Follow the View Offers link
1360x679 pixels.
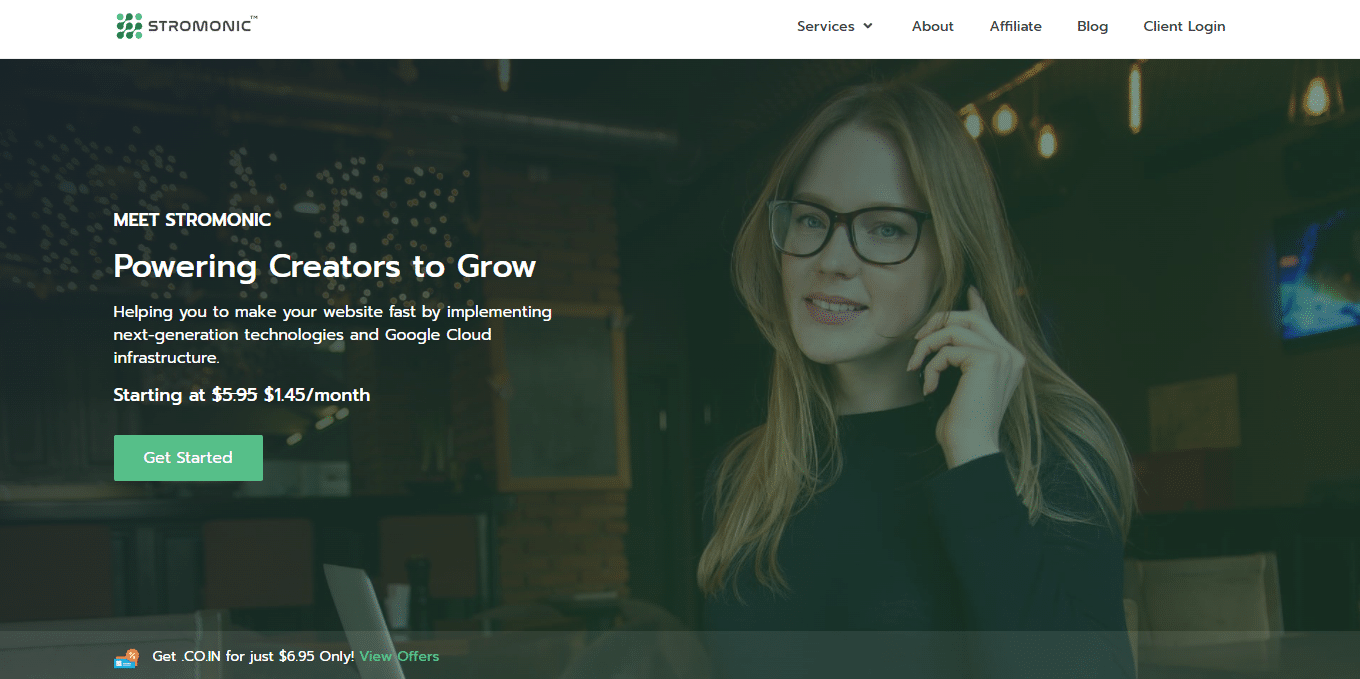(399, 656)
